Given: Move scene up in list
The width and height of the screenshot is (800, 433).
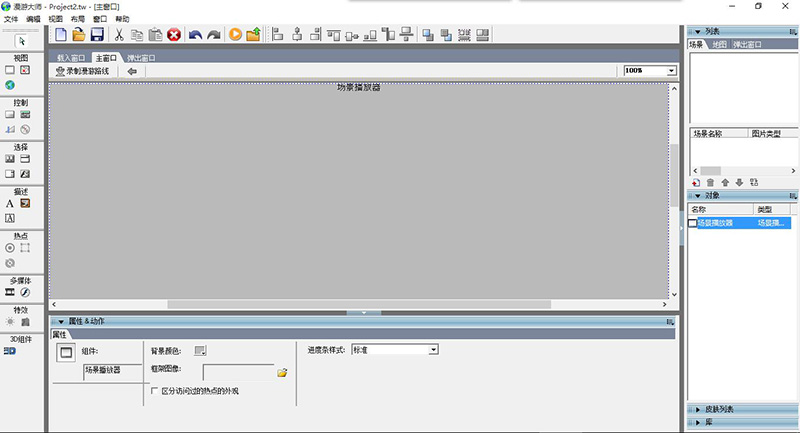Looking at the screenshot, I should point(725,183).
